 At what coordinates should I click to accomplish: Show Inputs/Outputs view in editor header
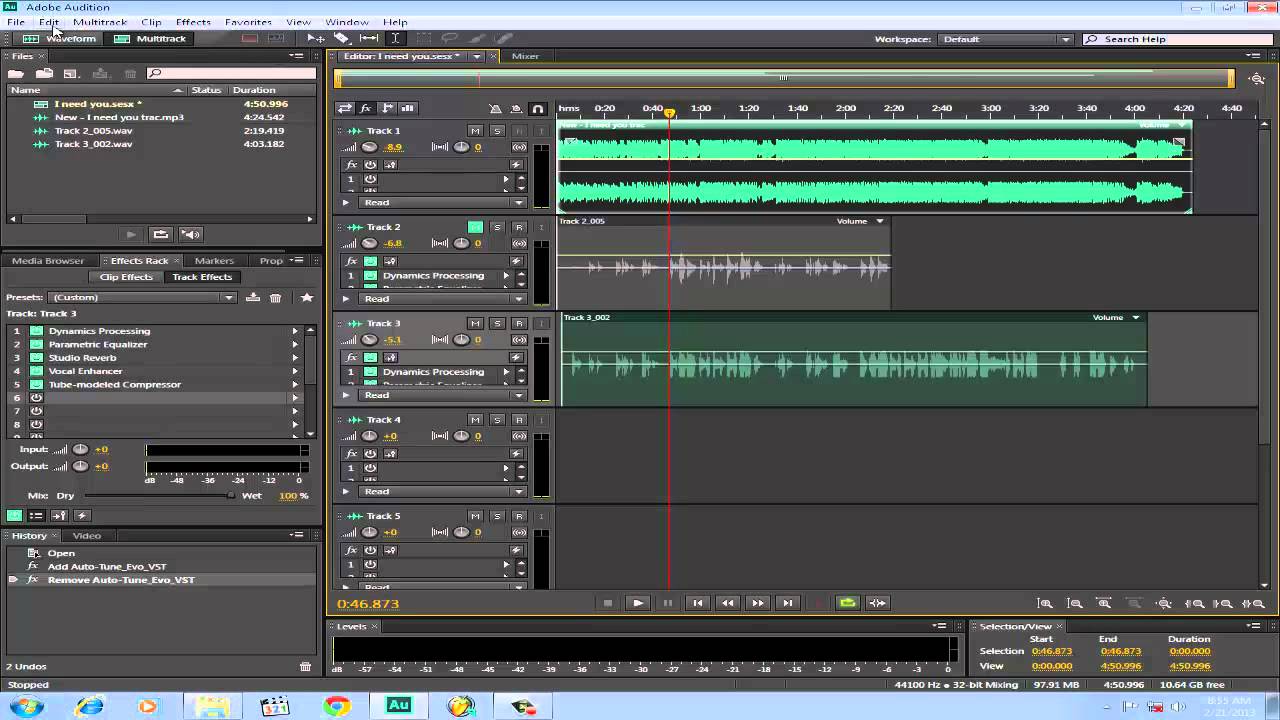345,108
